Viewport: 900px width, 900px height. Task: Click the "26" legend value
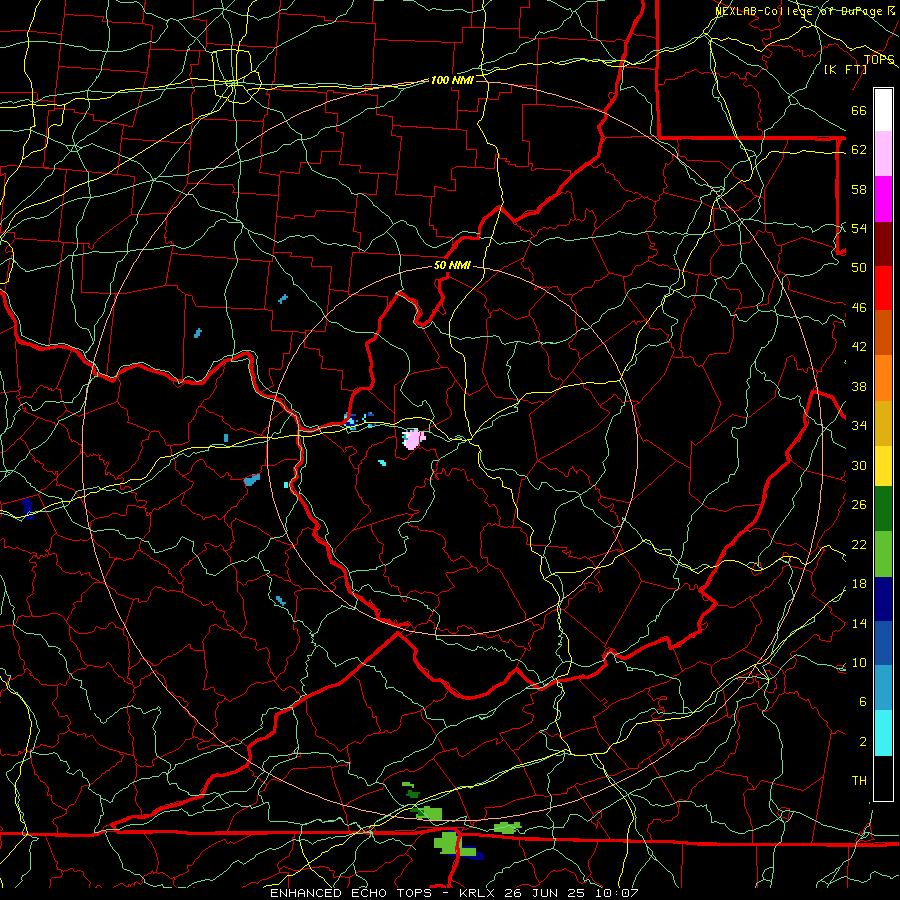pos(859,504)
